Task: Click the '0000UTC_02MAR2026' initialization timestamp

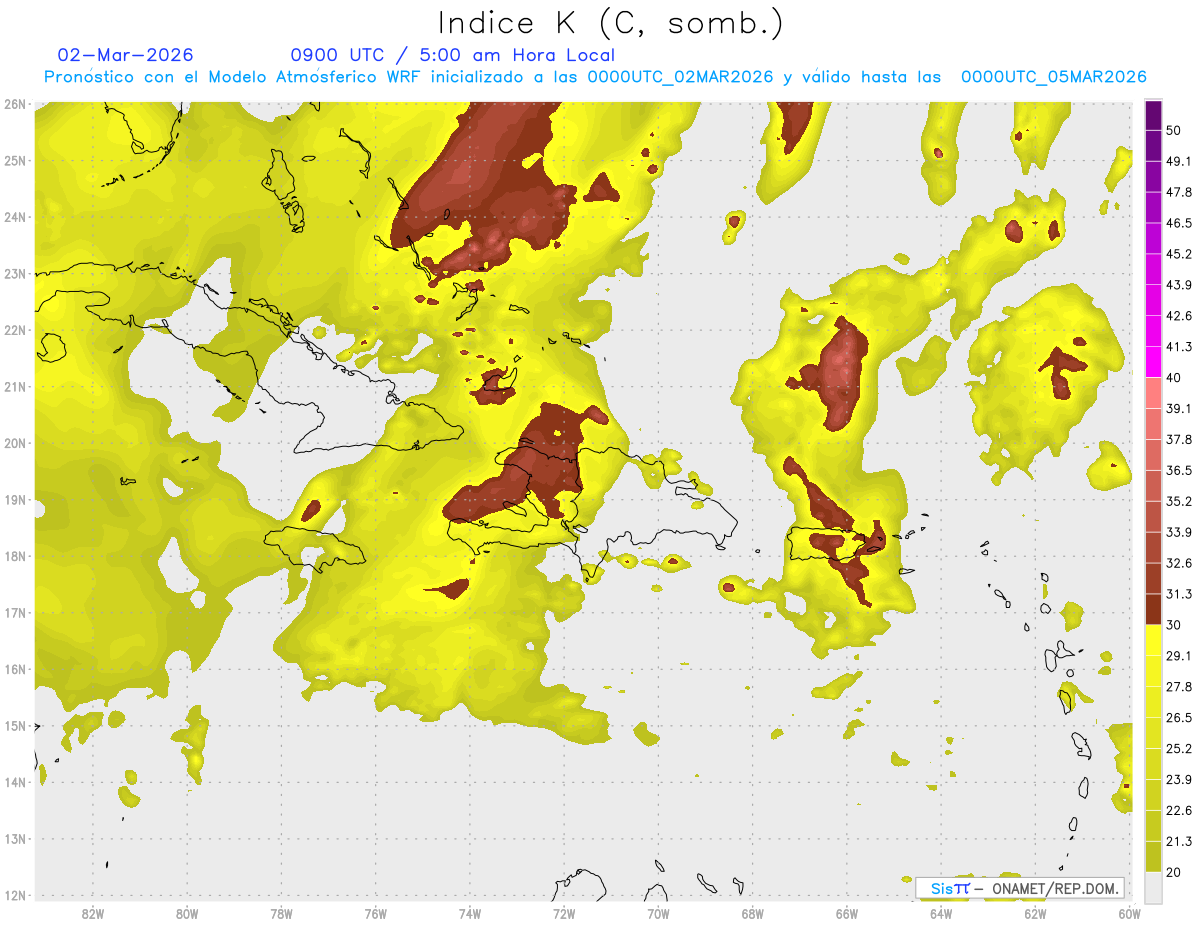Action: tap(680, 77)
